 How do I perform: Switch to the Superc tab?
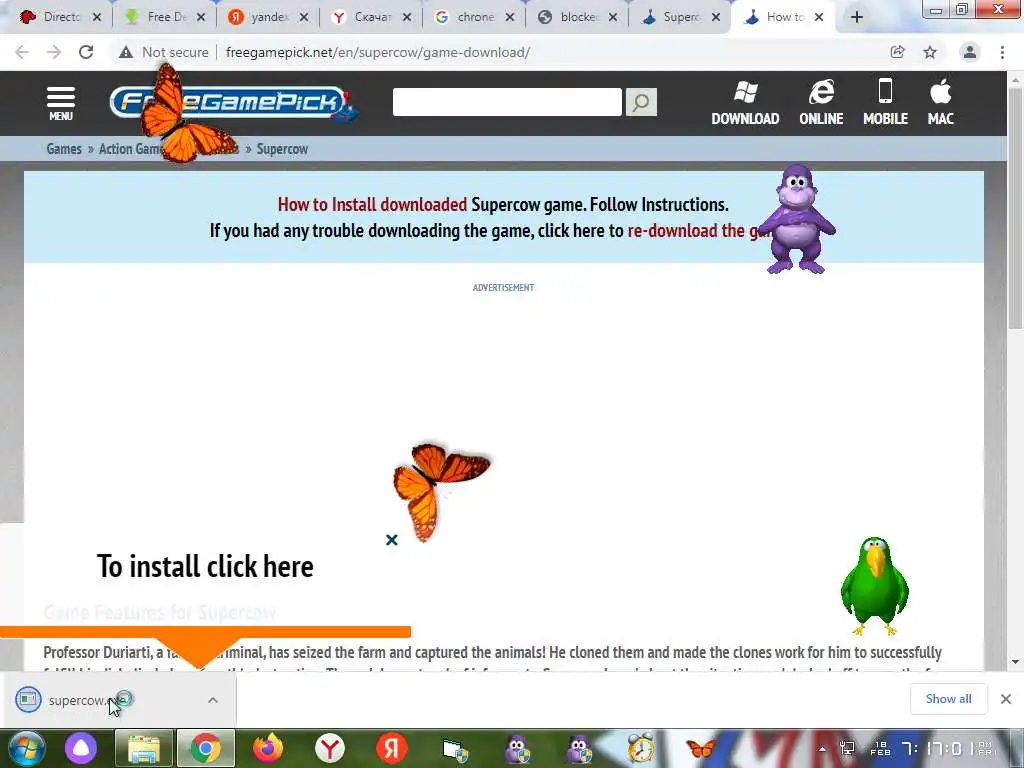(680, 17)
